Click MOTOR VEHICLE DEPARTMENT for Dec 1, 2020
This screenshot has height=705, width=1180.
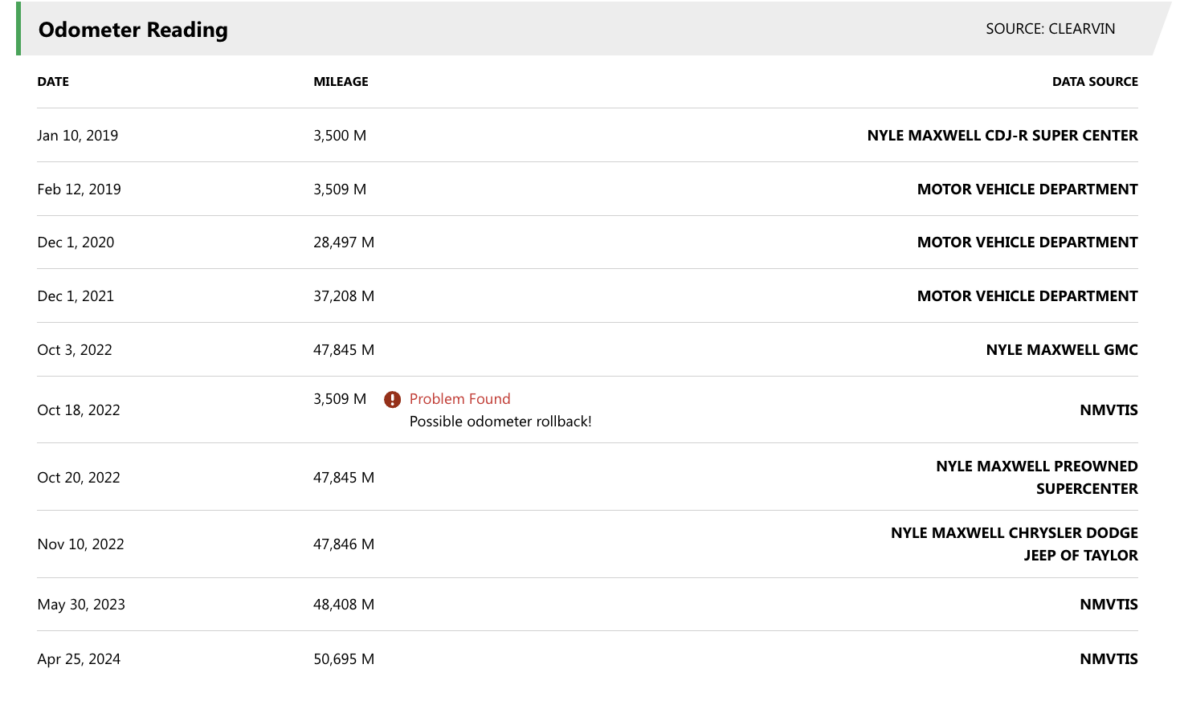pyautogui.click(x=1027, y=242)
